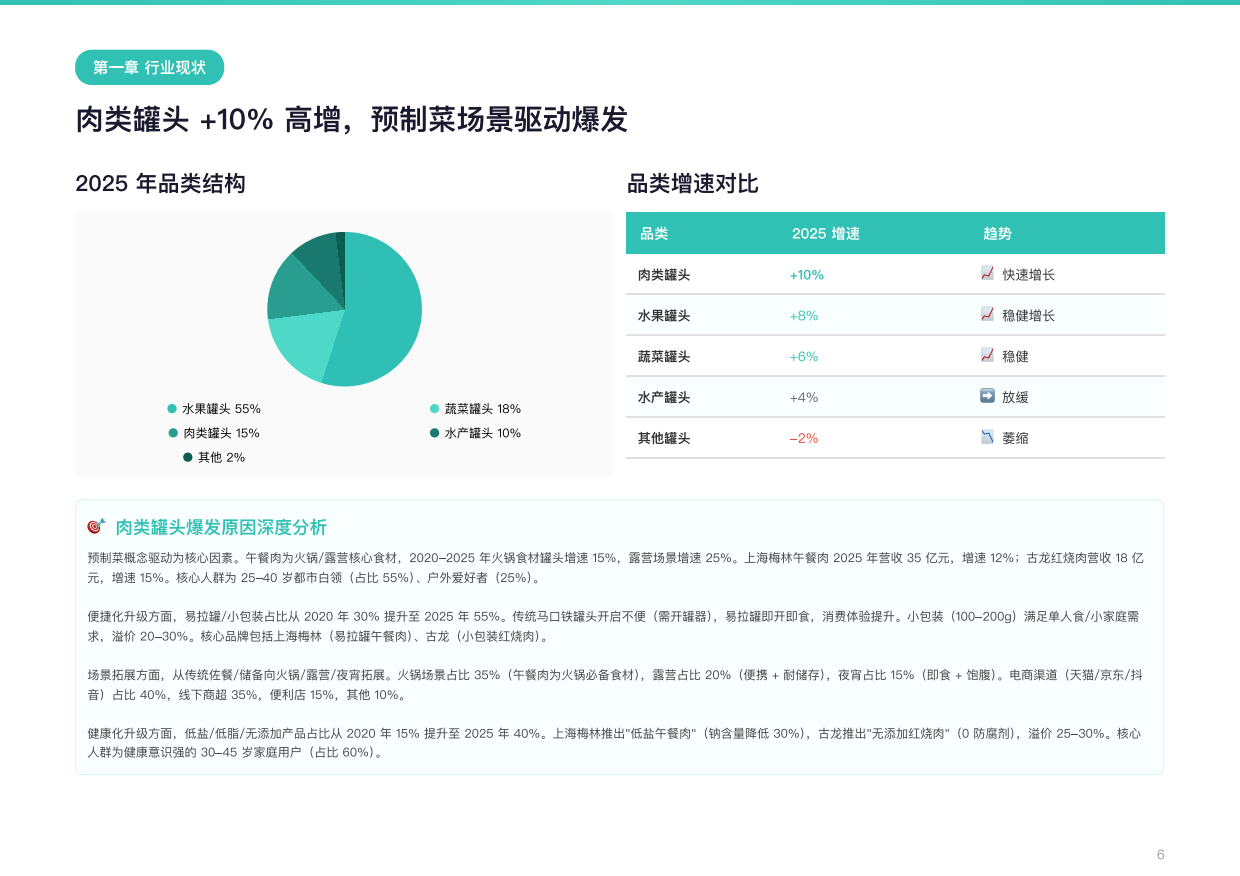The image size is (1240, 876).
Task: Click the 2025 增速 column header
Action: tap(826, 234)
